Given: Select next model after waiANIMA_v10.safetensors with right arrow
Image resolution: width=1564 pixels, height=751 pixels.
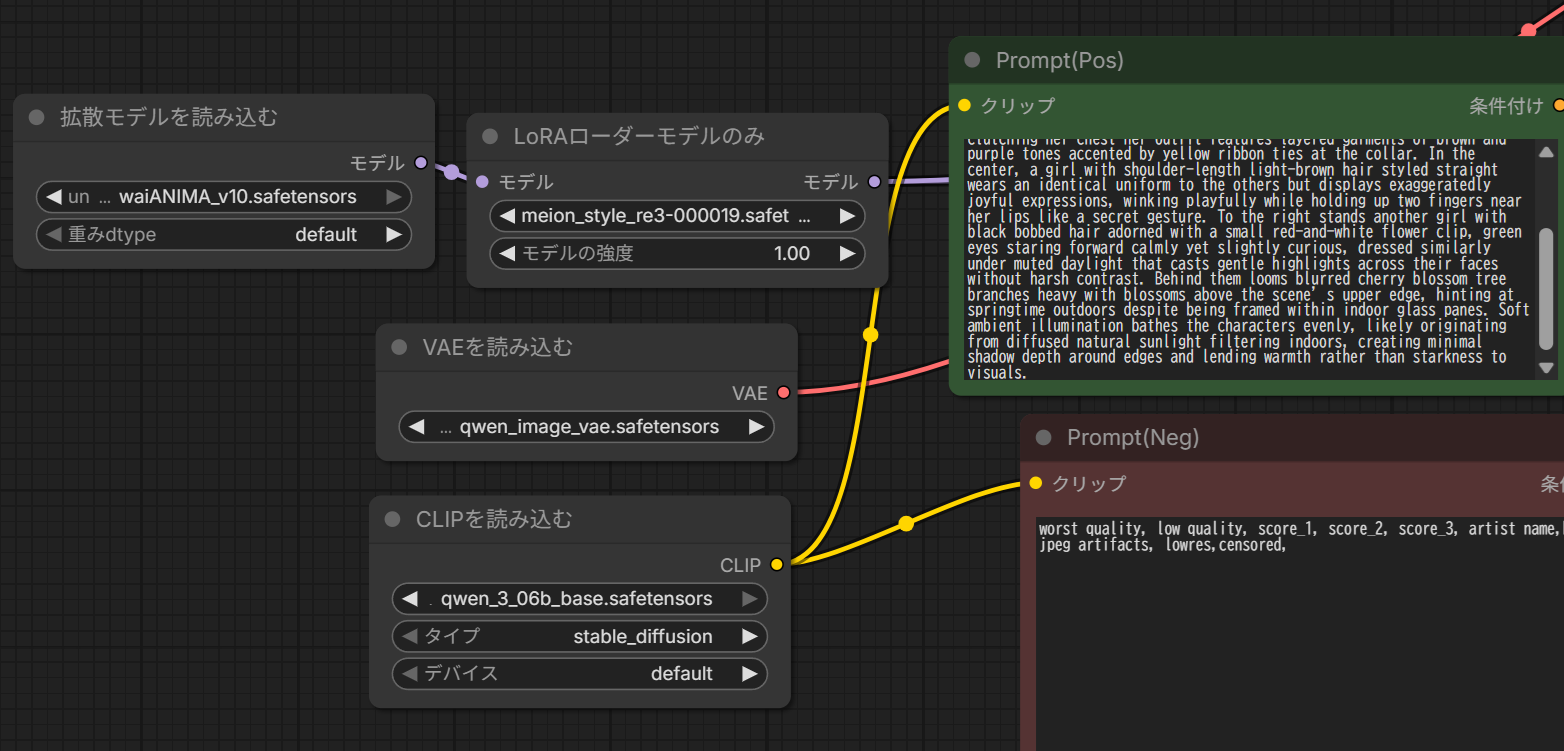Looking at the screenshot, I should (x=394, y=197).
